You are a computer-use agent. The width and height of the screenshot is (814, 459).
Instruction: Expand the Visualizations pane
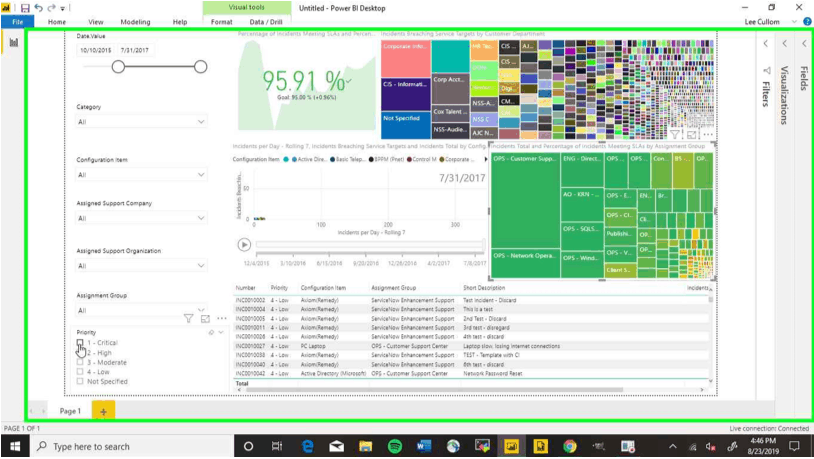click(x=784, y=44)
